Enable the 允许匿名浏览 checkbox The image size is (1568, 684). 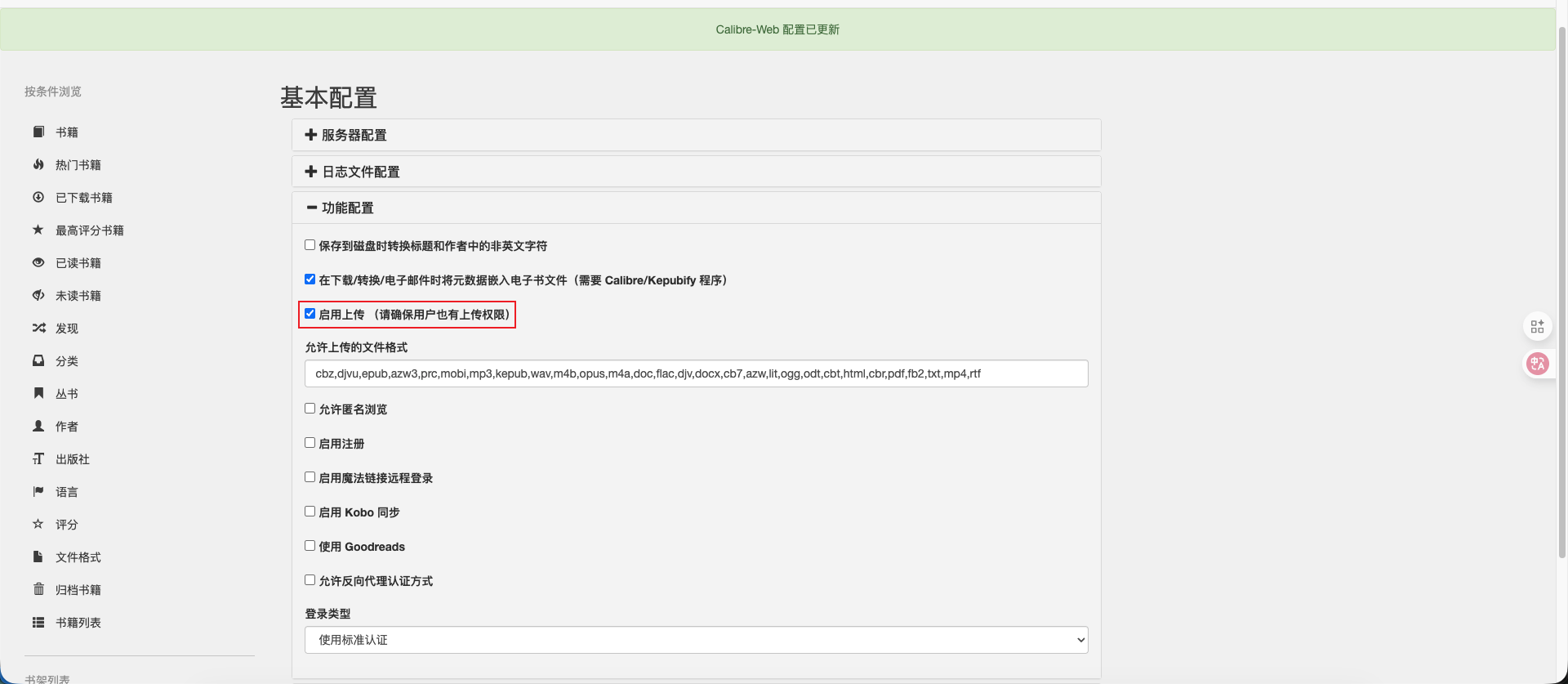coord(310,409)
